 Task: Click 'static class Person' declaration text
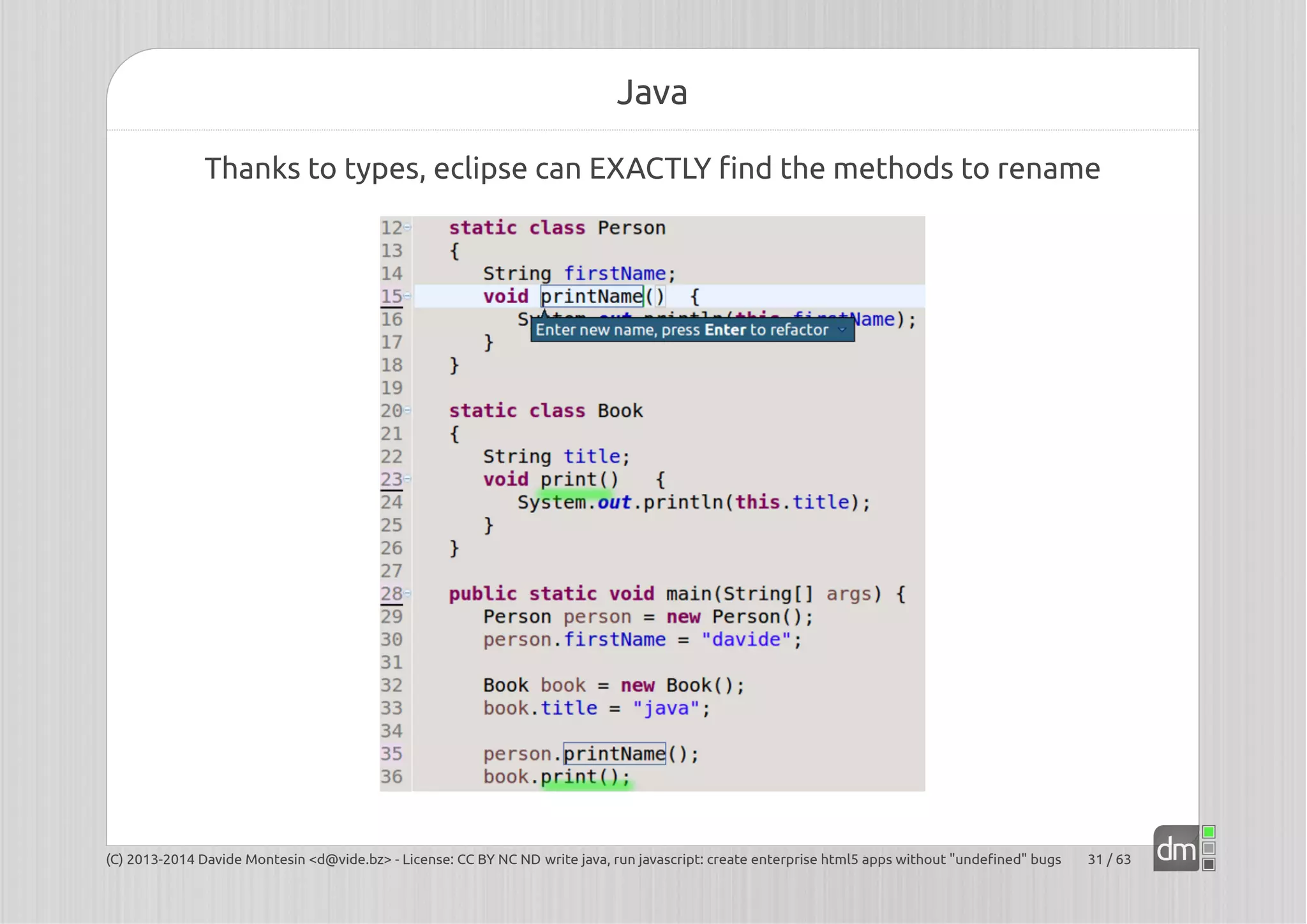pos(557,228)
